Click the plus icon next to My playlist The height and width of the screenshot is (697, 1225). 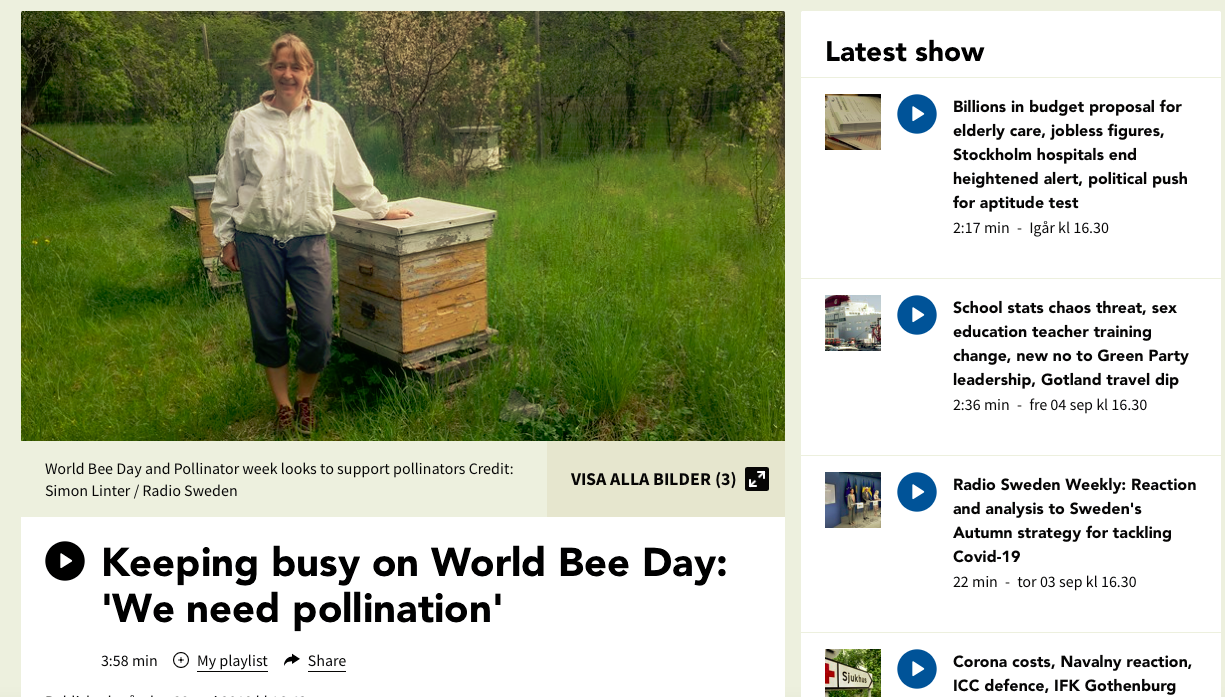pyautogui.click(x=181, y=660)
